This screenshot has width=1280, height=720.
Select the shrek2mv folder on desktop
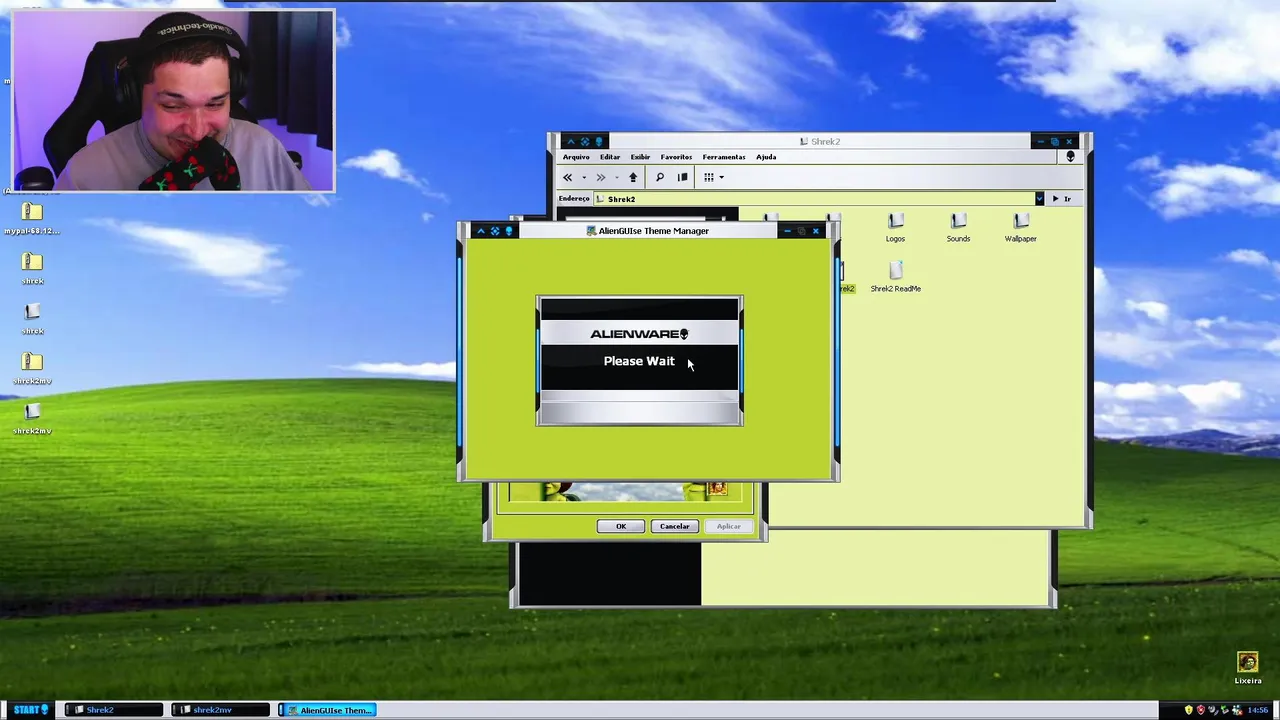coord(32,419)
